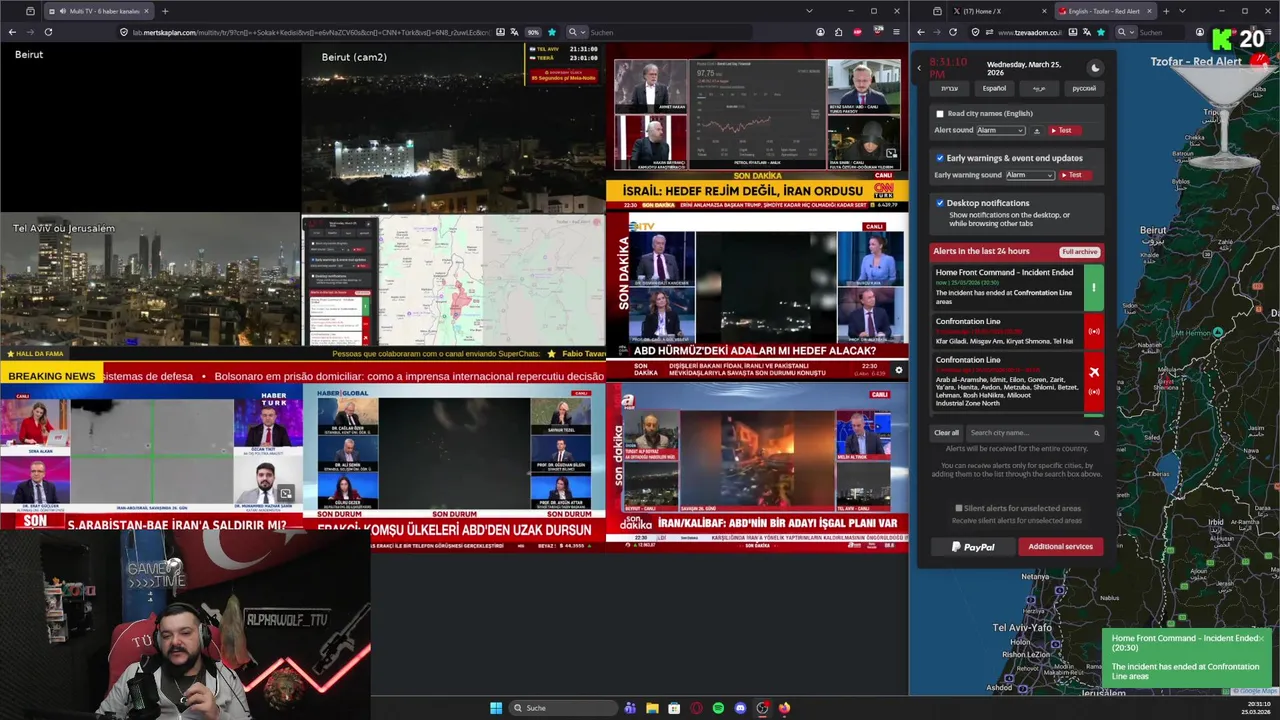Screen dimensions: 1280x720
Task: Click Multi TV address bar URL
Action: (x=310, y=32)
